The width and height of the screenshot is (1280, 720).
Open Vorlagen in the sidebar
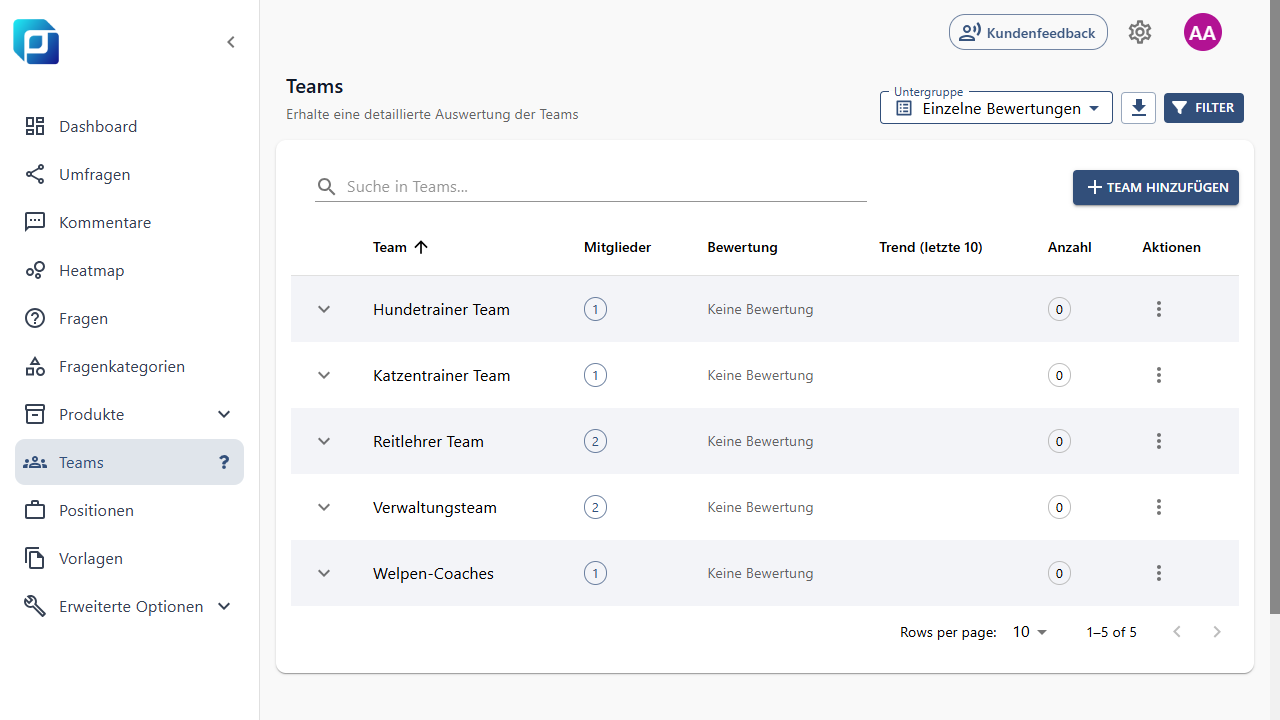click(x=129, y=558)
